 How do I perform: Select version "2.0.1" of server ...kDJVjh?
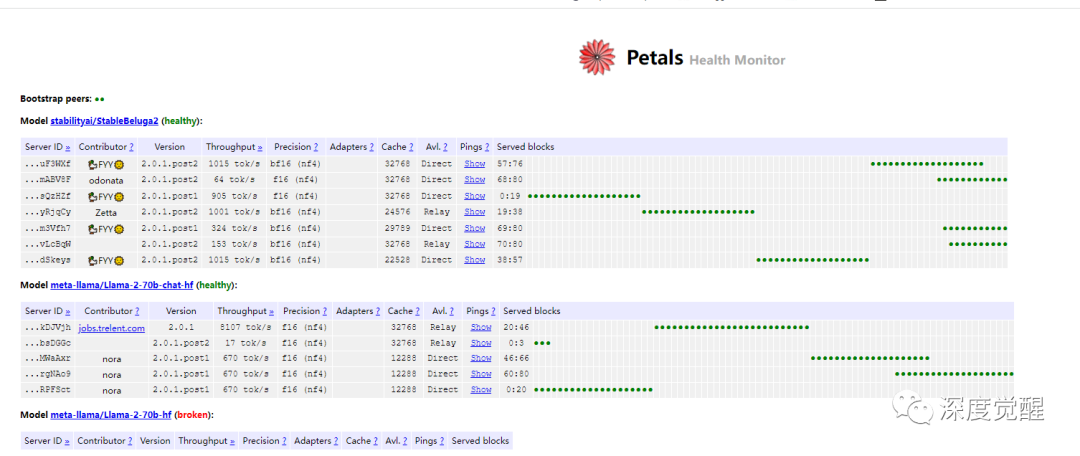click(181, 328)
